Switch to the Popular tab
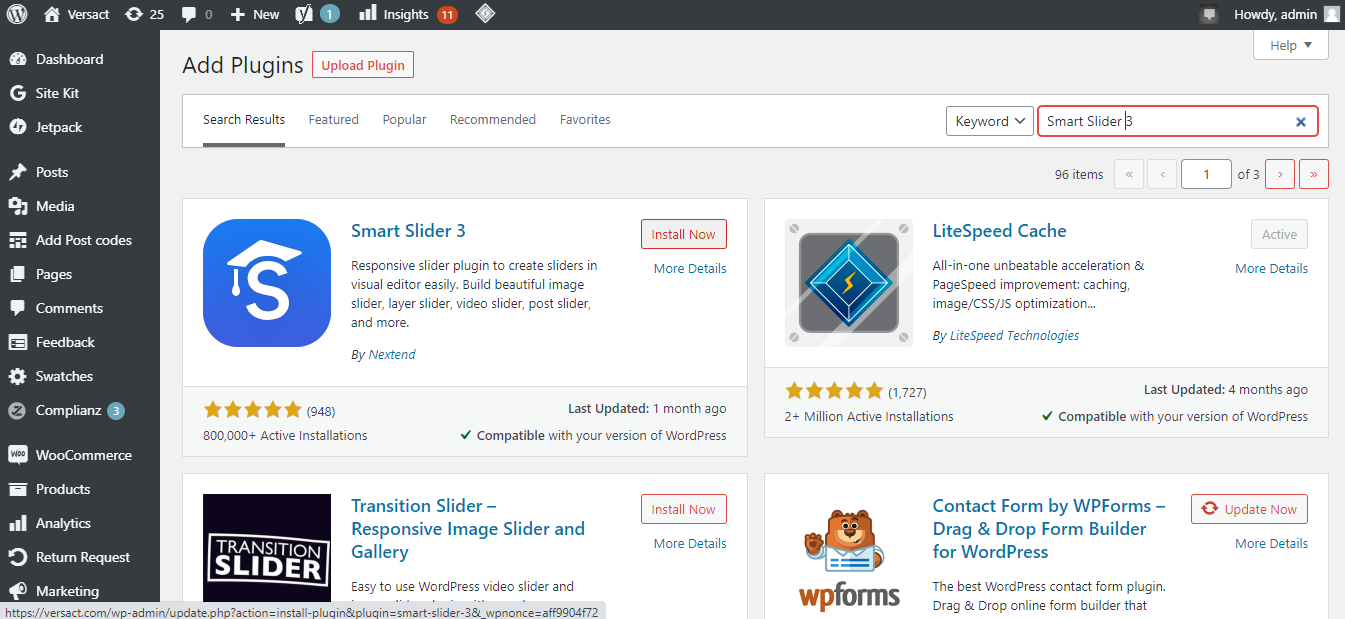Viewport: 1345px width, 619px height. [x=404, y=119]
